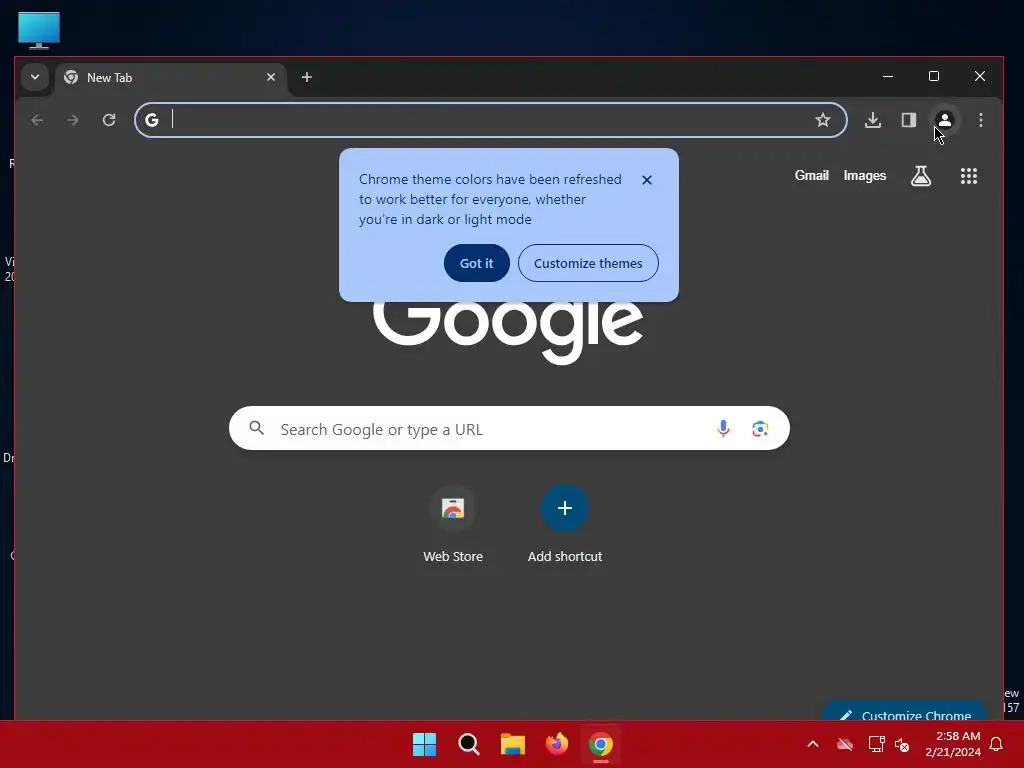
Task: Go forward with the arrow button
Action: [73, 120]
